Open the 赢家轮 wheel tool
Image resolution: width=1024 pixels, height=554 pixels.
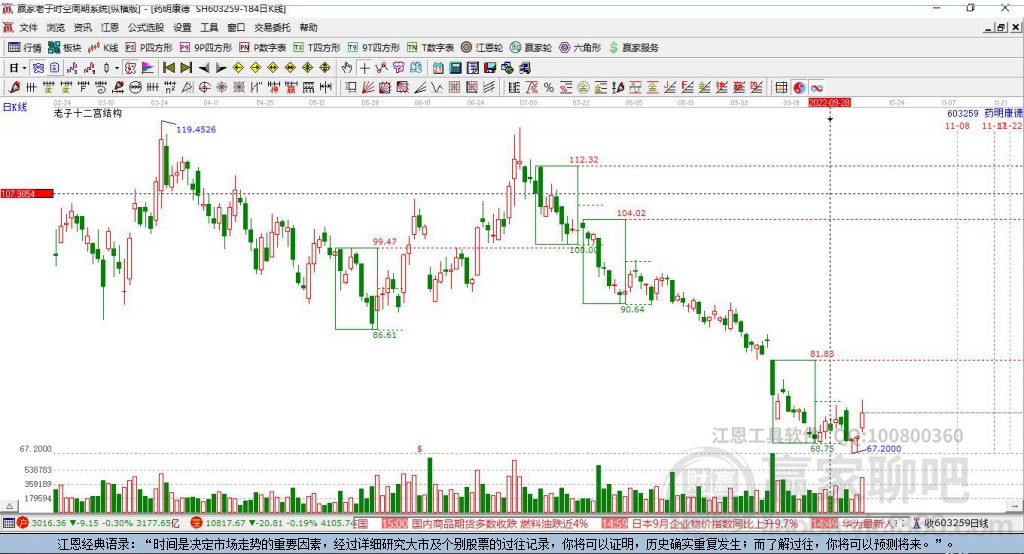coord(530,48)
